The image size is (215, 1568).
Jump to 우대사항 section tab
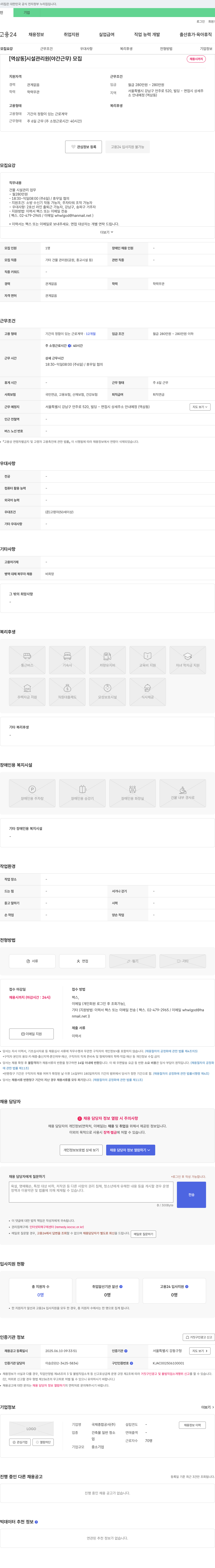[86, 49]
